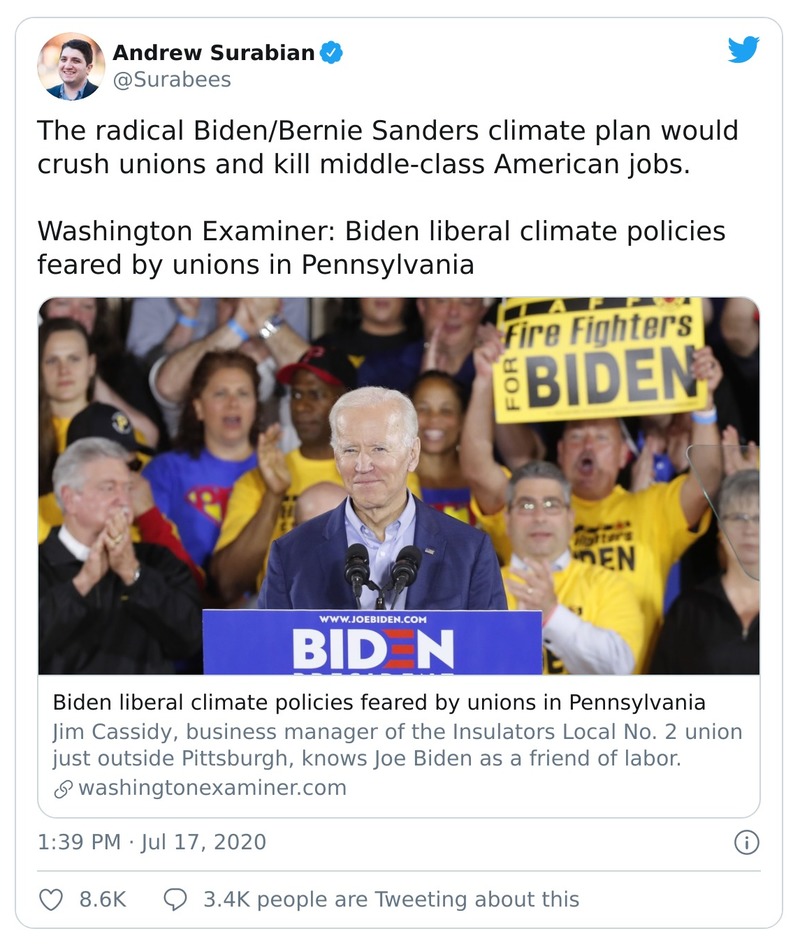Image resolution: width=800 pixels, height=945 pixels.
Task: Click the blue BIDEN podium sign in photo
Action: [x=372, y=642]
